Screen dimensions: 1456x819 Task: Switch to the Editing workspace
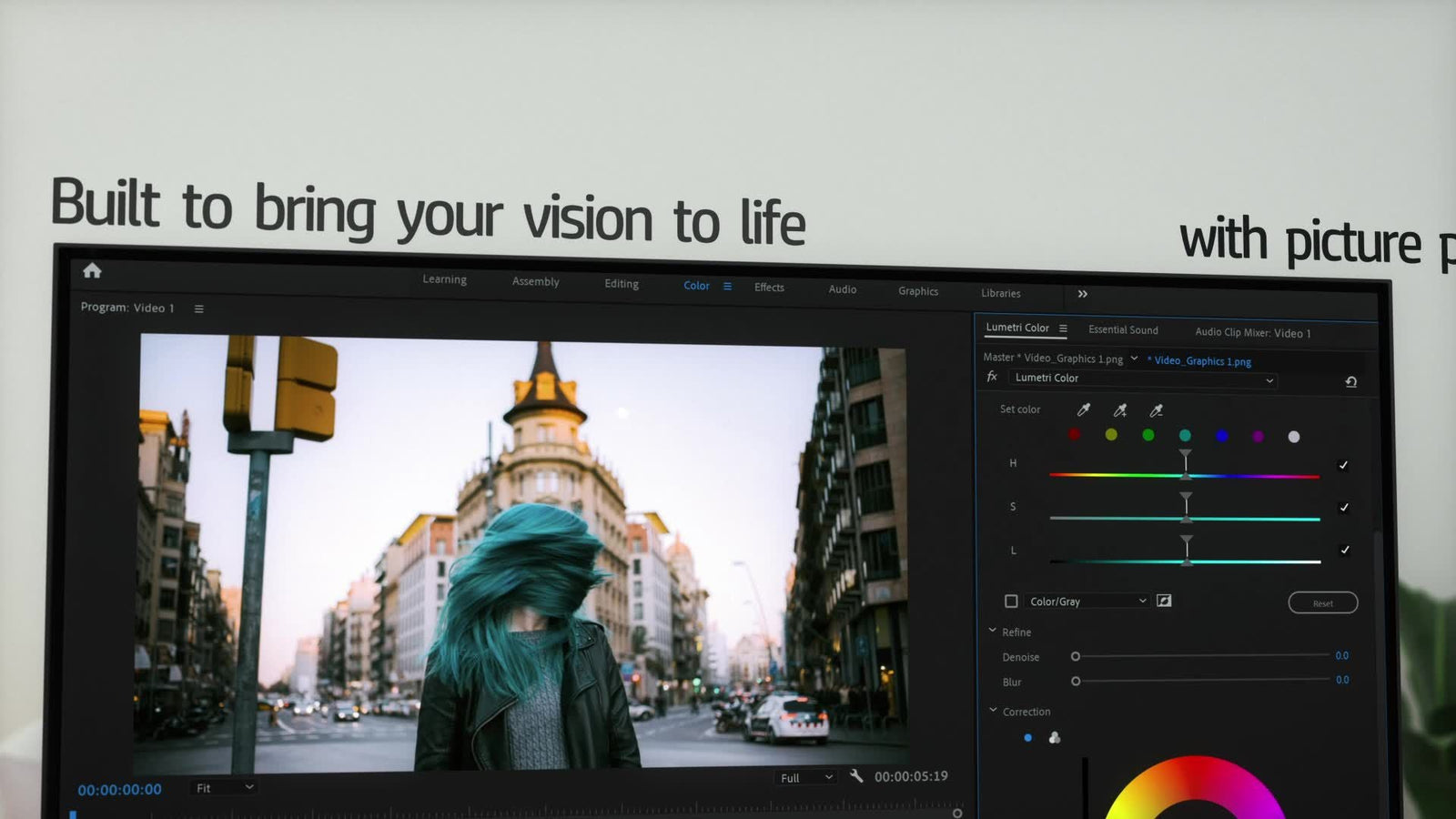[622, 284]
